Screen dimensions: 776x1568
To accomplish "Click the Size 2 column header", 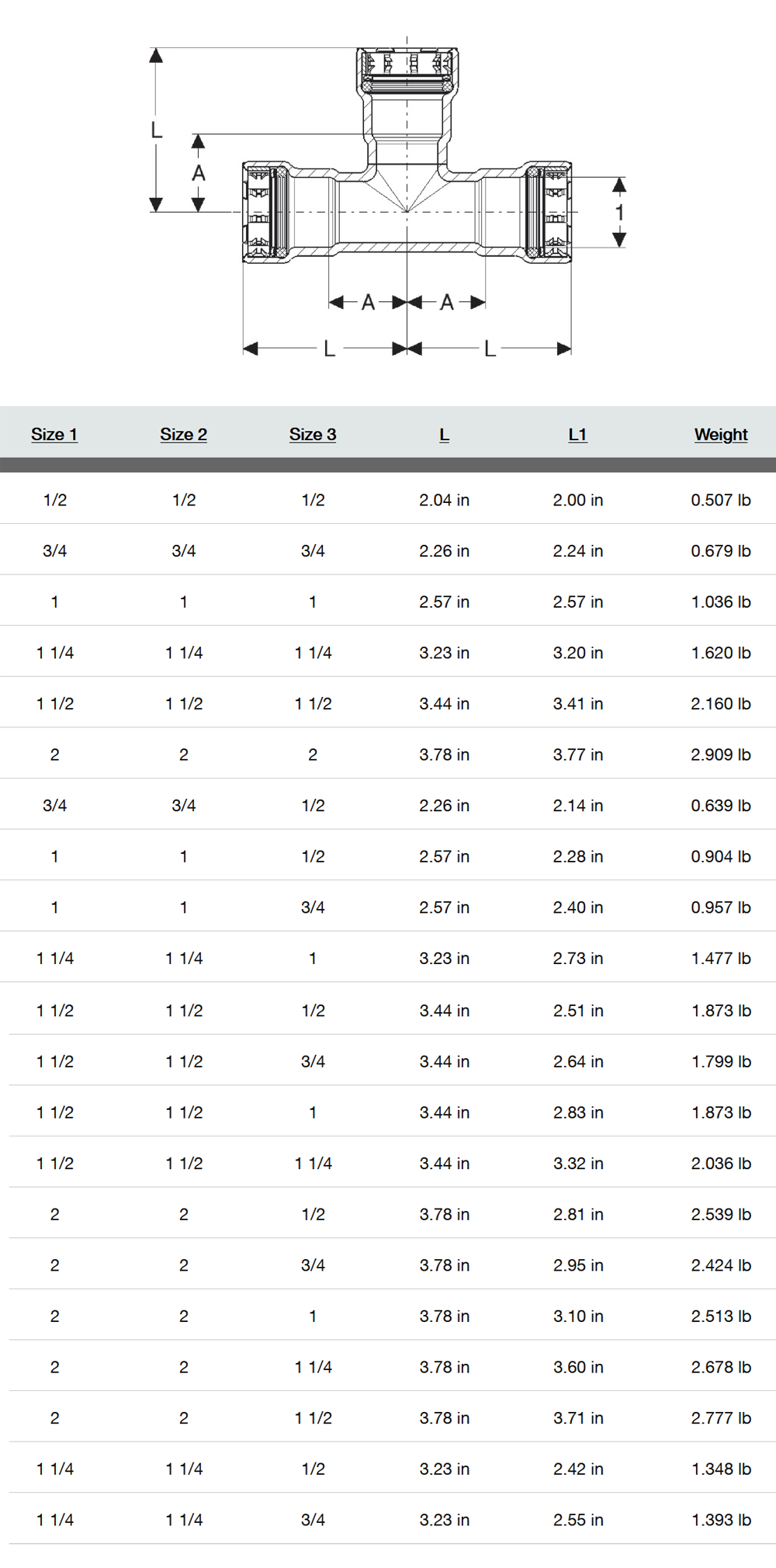I will coord(184,435).
